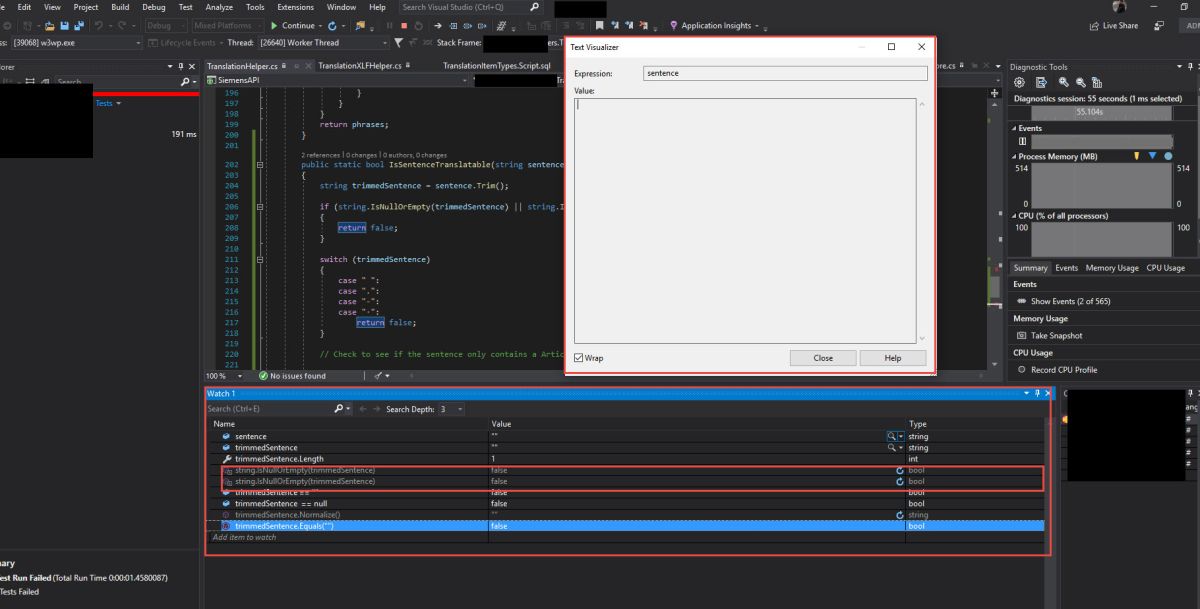Click the Save All icon in toolbar
Screen dimensions: 1200x609
click(x=77, y=26)
